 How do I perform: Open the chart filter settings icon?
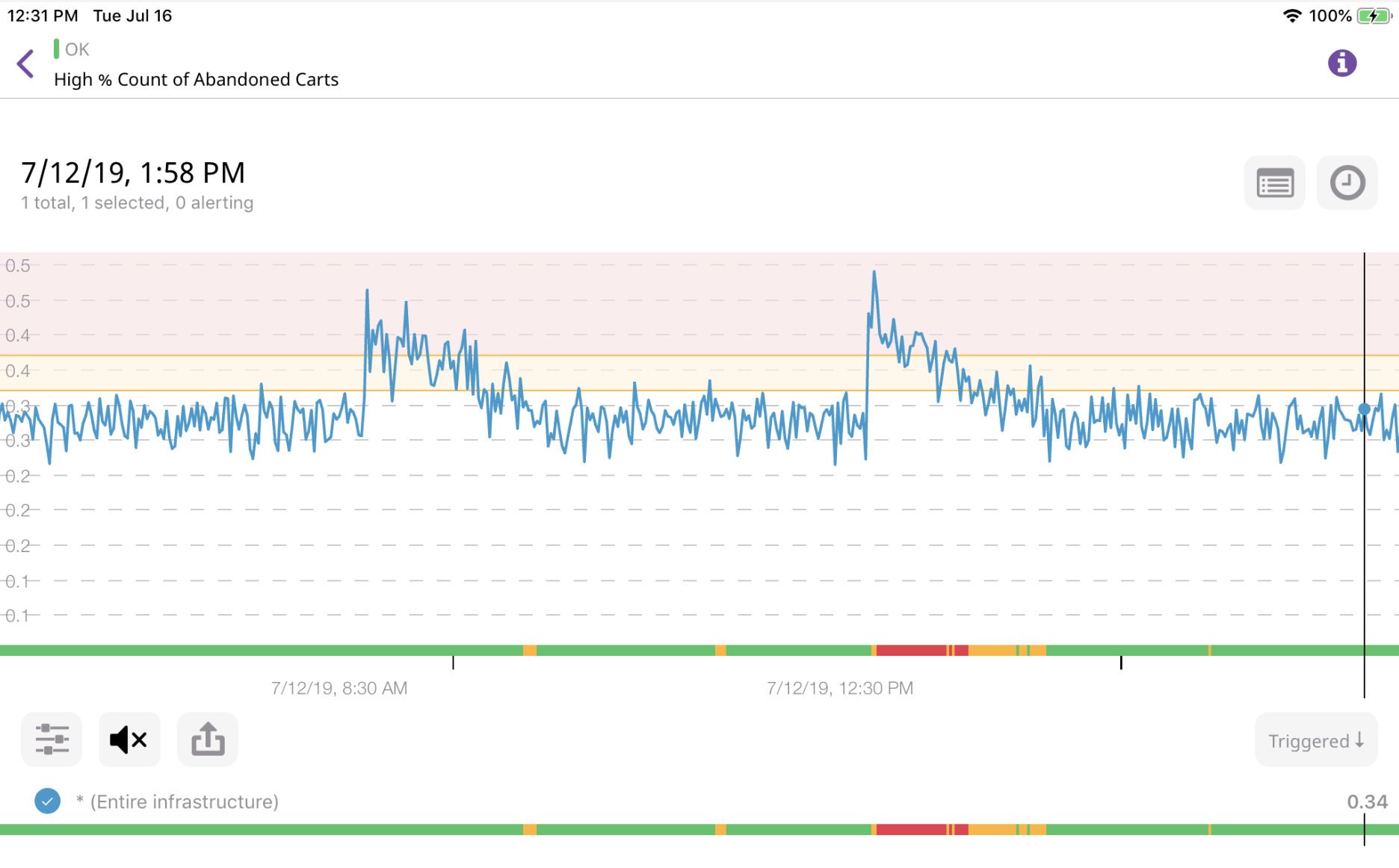tap(51, 740)
